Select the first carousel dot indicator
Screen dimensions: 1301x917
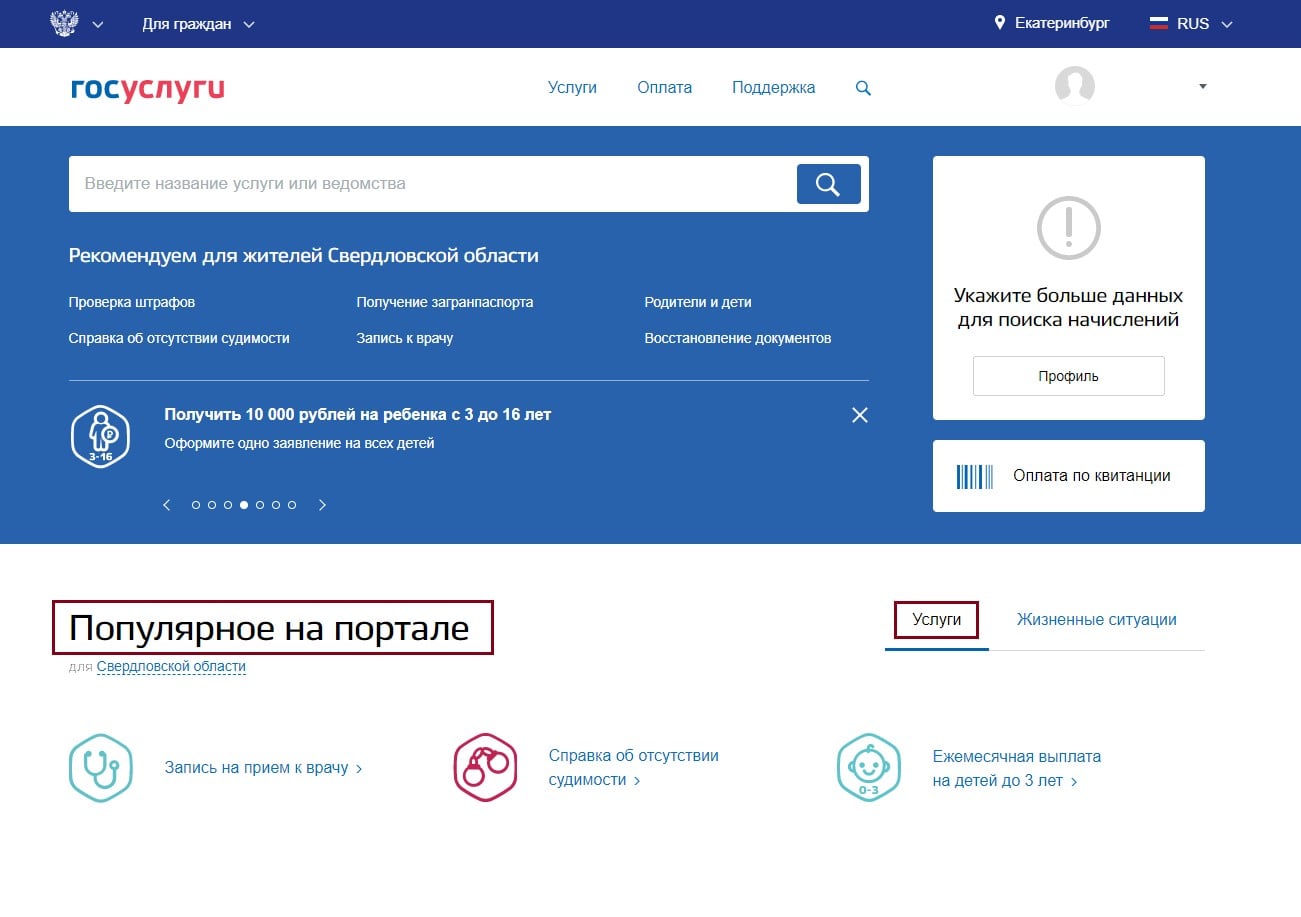196,505
